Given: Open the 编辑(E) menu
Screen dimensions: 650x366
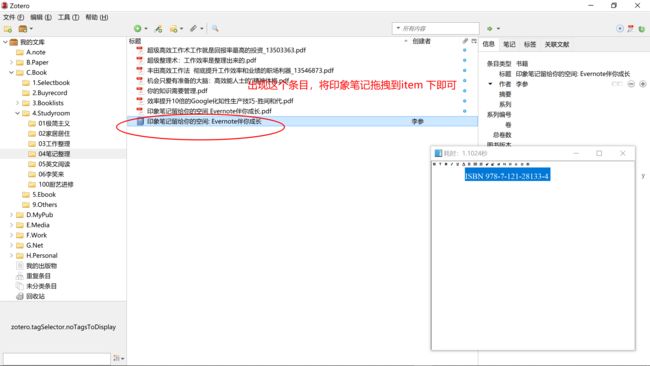Looking at the screenshot, I should (41, 17).
